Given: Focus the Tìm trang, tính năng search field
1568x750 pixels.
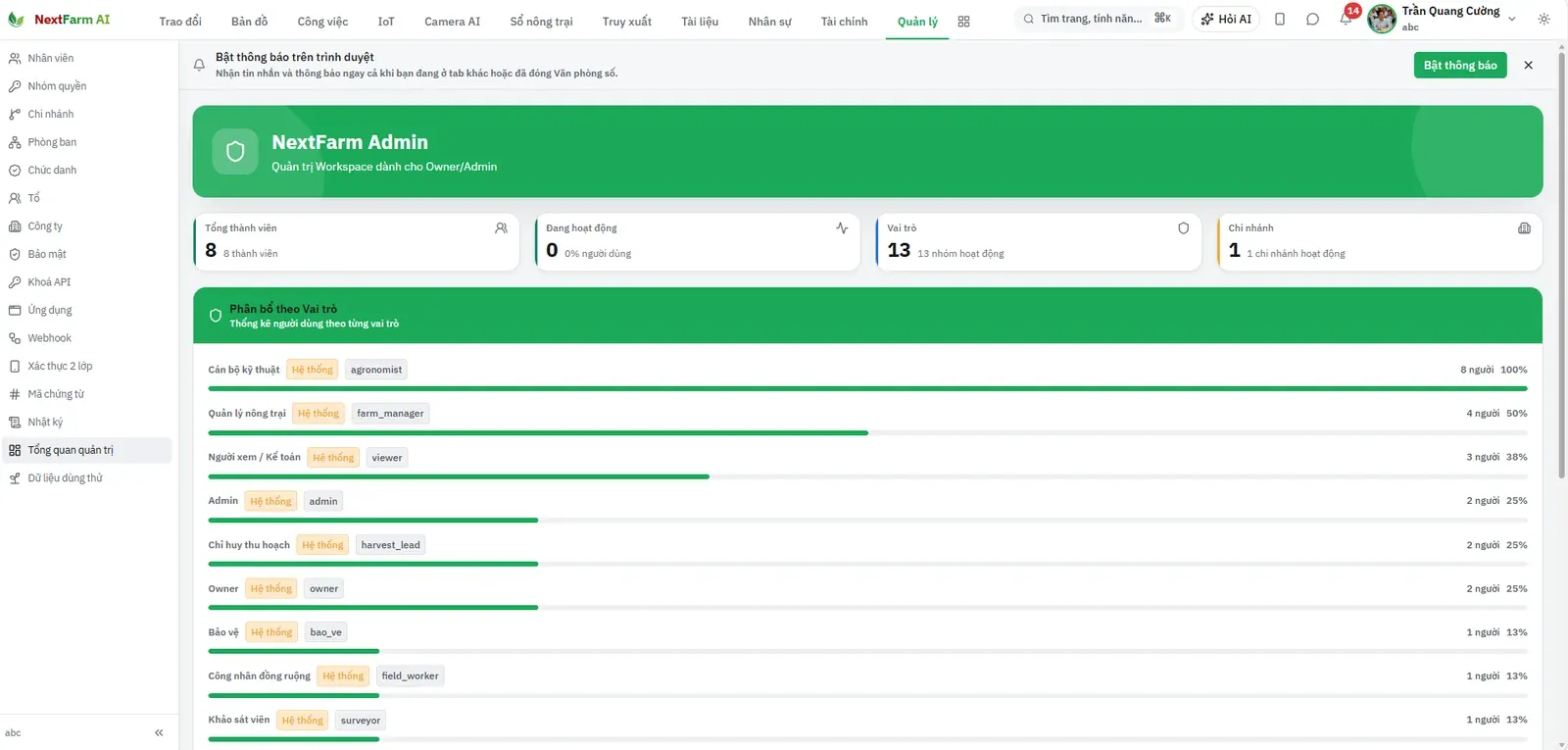Looking at the screenshot, I should (1098, 19).
